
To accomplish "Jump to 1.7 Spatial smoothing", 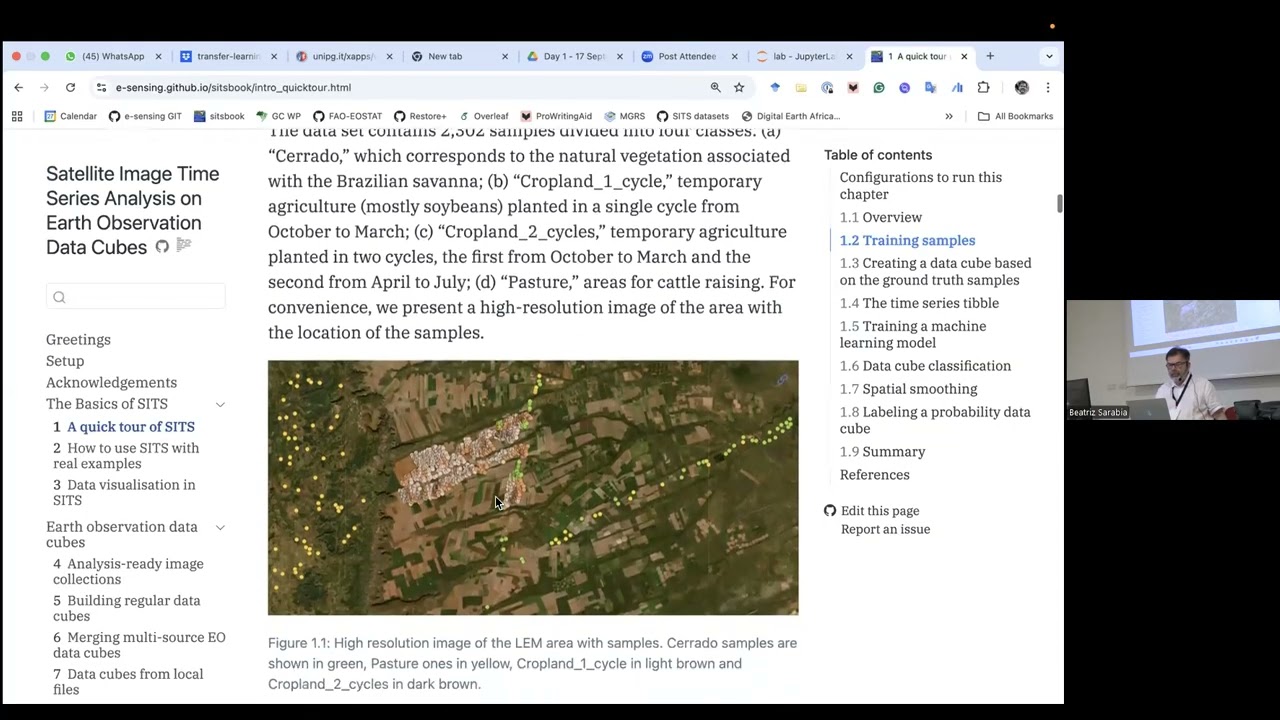I will (909, 389).
